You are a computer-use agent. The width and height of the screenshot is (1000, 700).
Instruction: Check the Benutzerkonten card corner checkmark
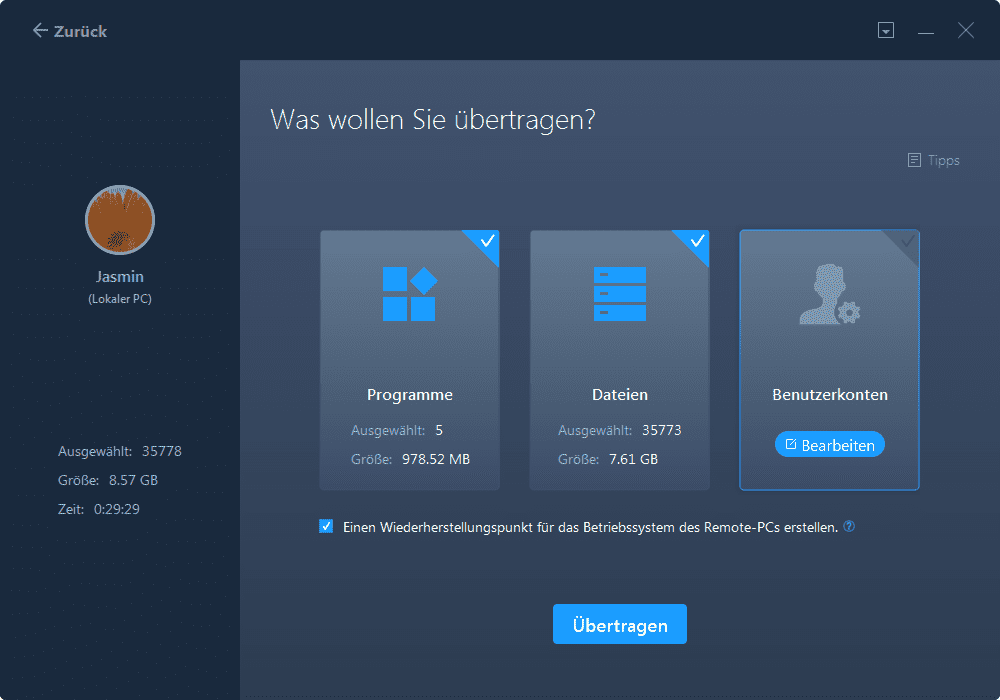point(907,241)
